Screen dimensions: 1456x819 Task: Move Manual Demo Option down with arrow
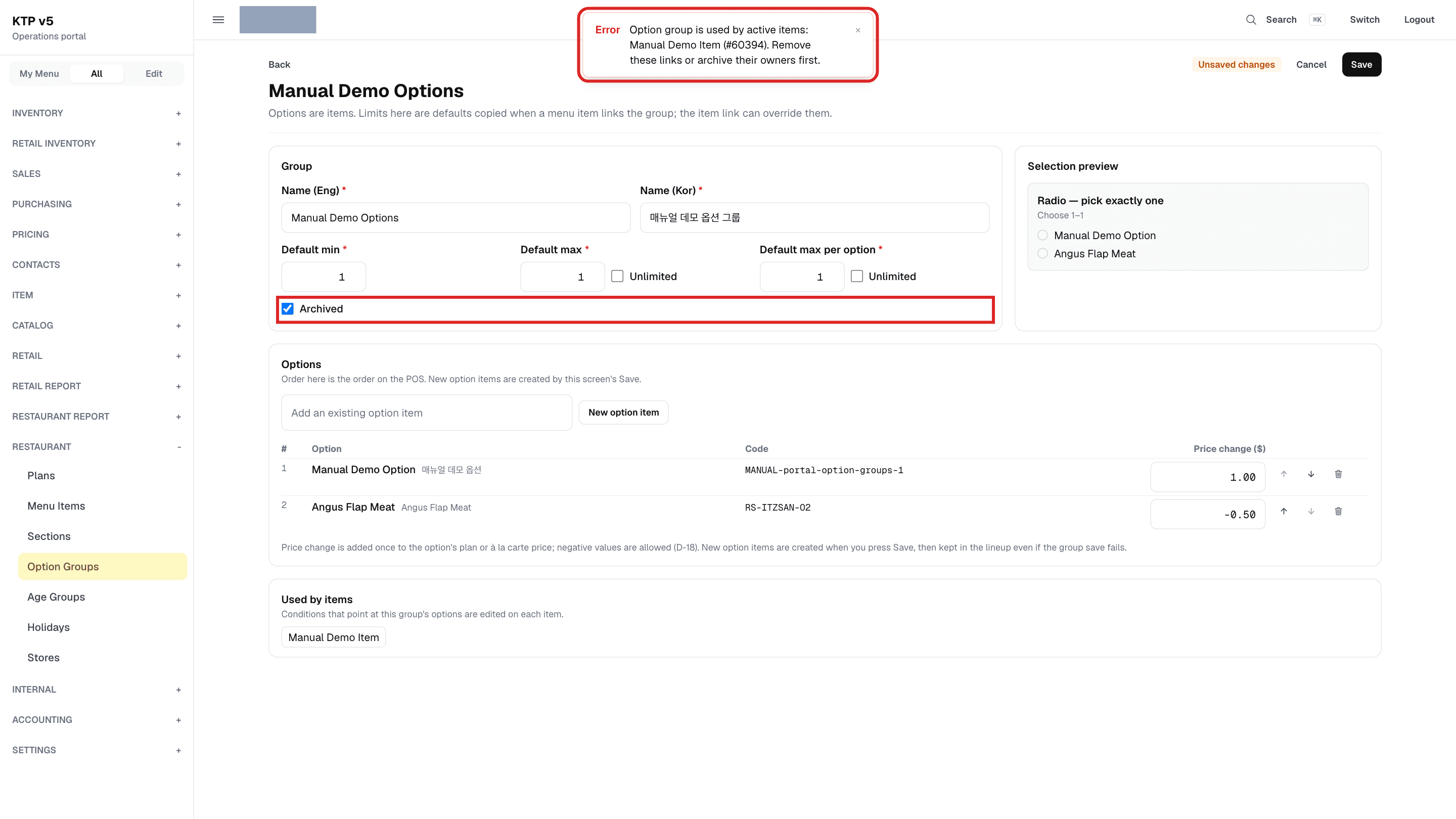tap(1311, 474)
